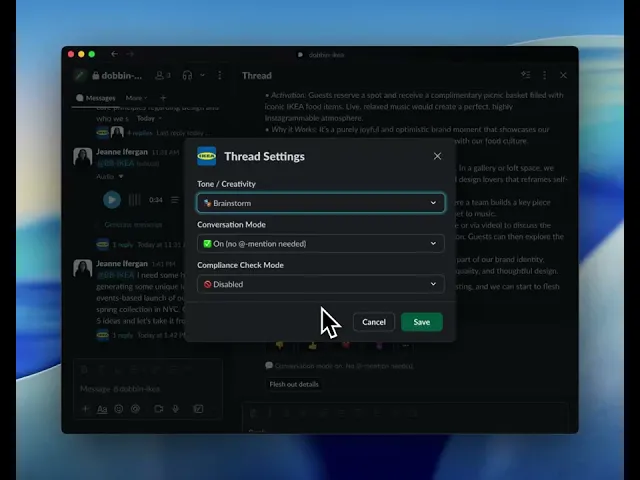Open the dobbin channel name header
The image size is (640, 480).
[117, 76]
